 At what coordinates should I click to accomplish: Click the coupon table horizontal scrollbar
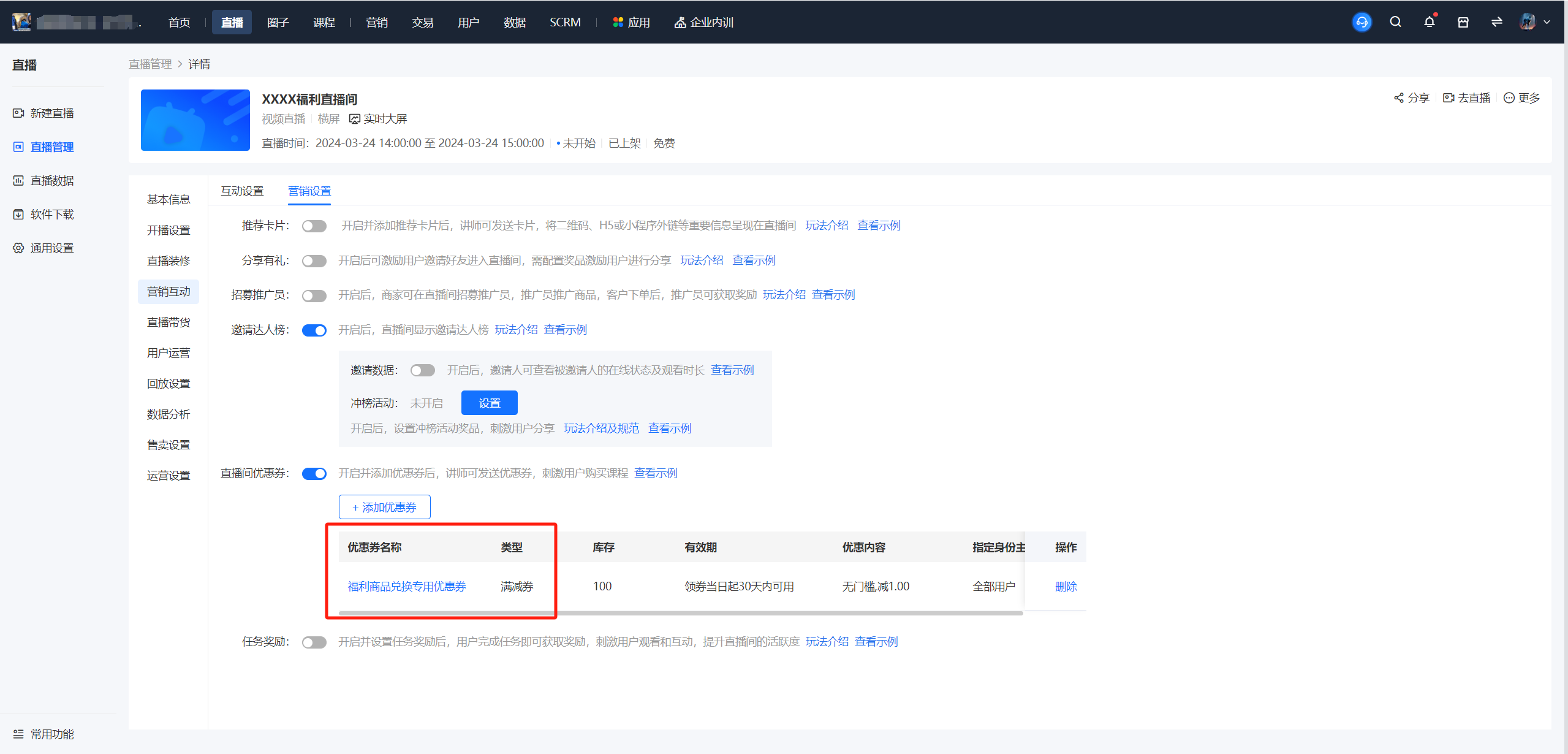[680, 613]
